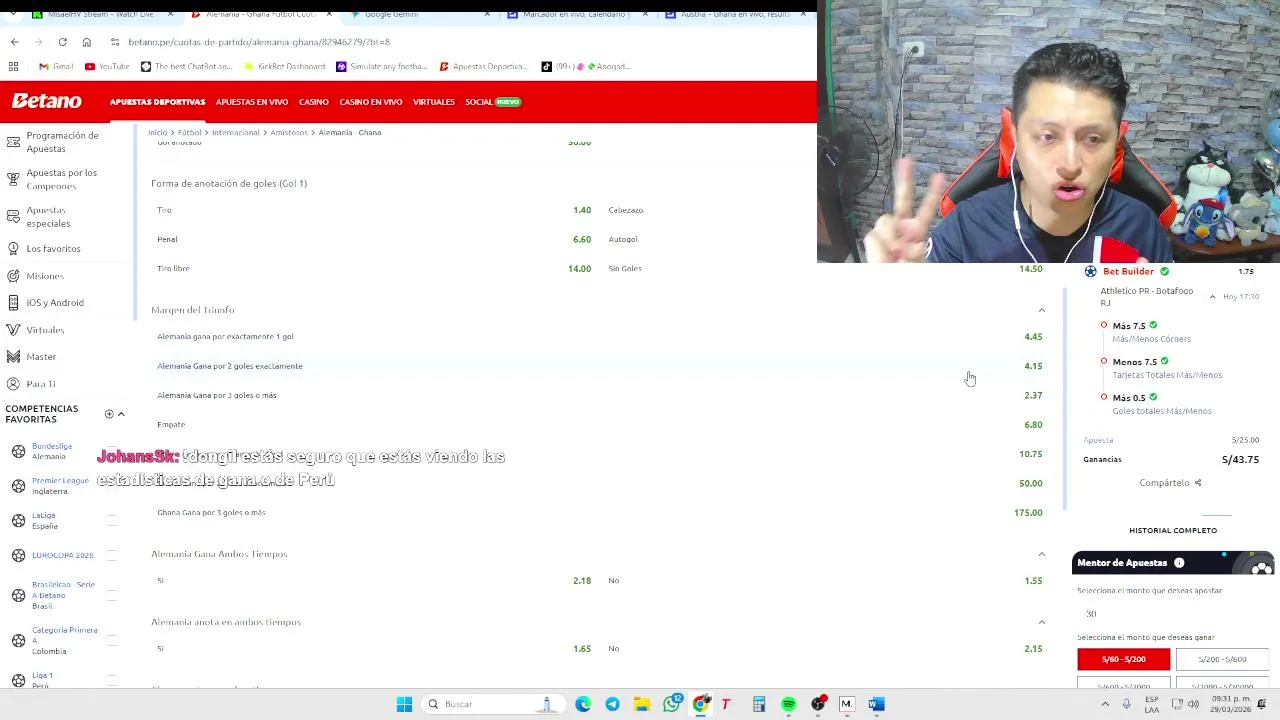Add a favorite competition with plus icon
This screenshot has width=1280, height=720.
pos(109,414)
